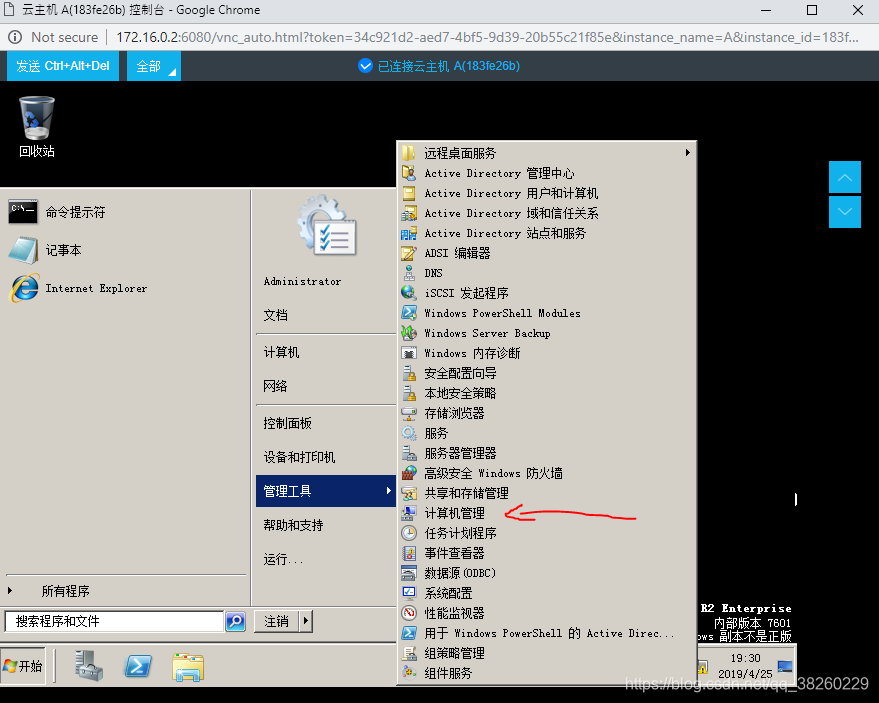Select 存储浏览器 entry
Image resolution: width=879 pixels, height=703 pixels.
(x=547, y=413)
